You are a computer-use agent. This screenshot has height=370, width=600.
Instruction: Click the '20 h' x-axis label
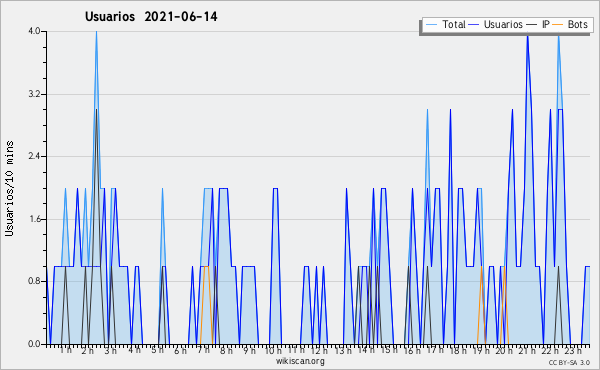coord(504,351)
